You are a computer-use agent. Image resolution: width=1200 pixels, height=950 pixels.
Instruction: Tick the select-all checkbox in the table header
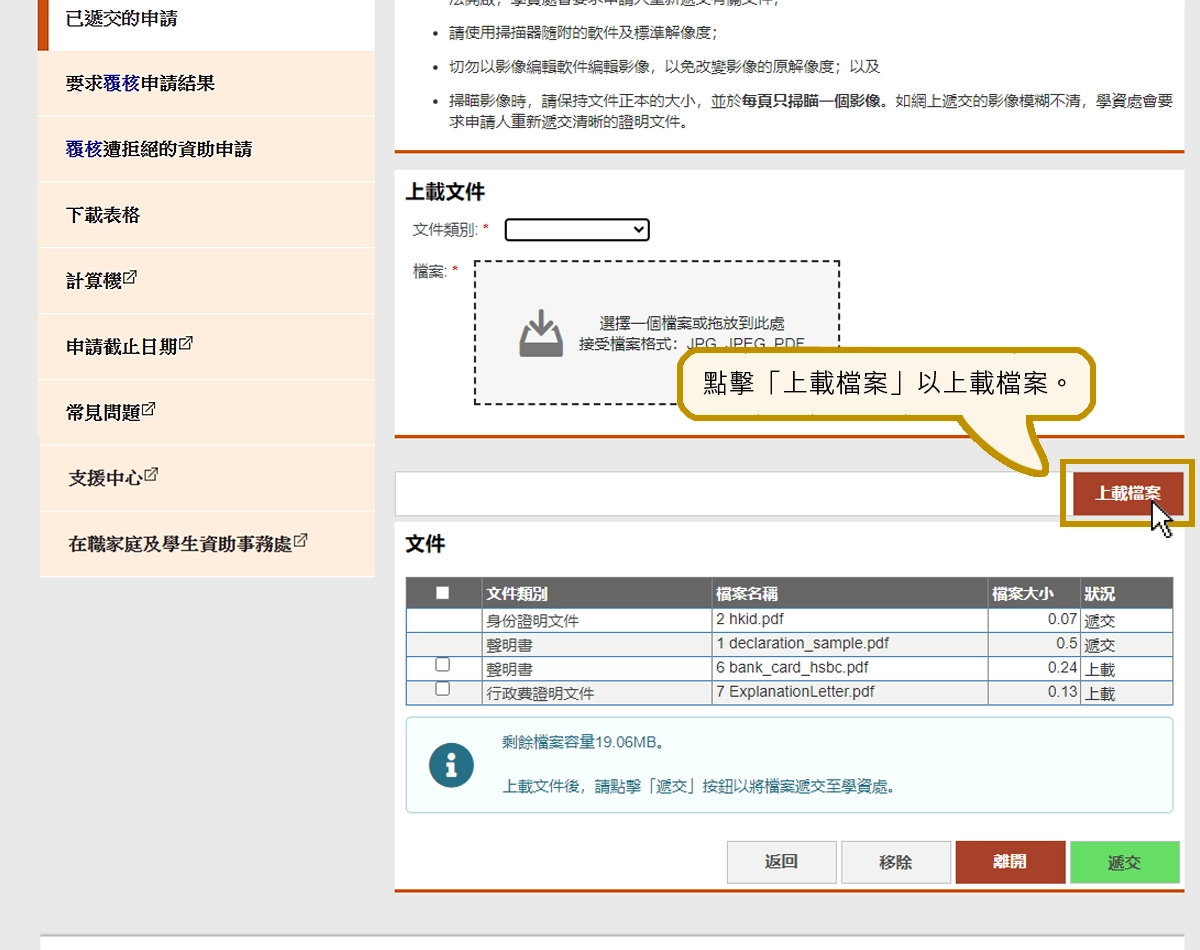[x=443, y=593]
